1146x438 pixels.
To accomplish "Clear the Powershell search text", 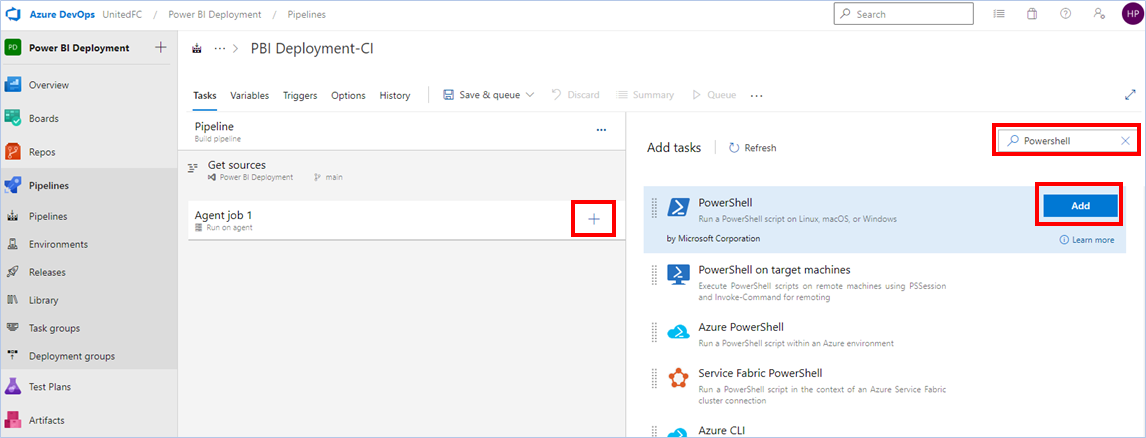I will coord(1126,140).
